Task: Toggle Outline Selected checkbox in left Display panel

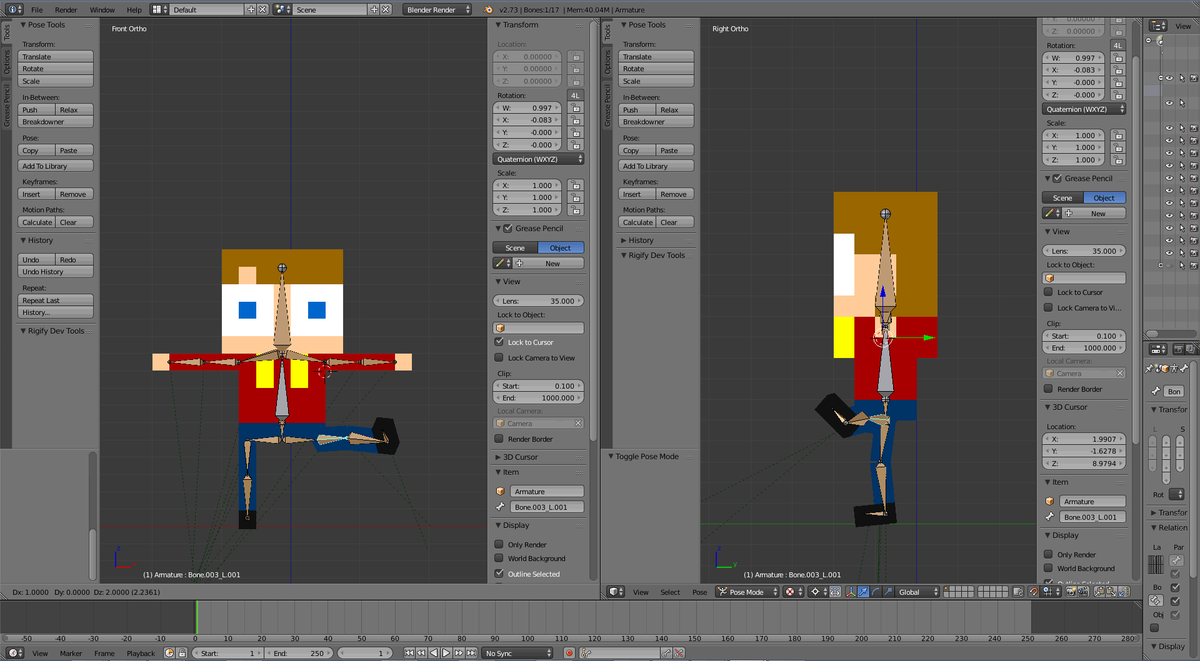Action: [x=500, y=574]
